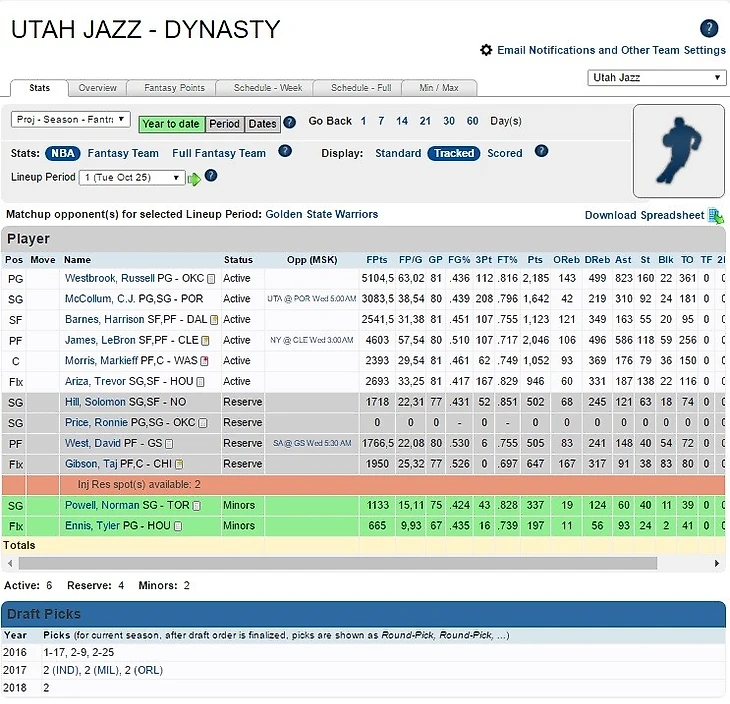Switch to the Overview tab
730x704 pixels.
(x=97, y=88)
